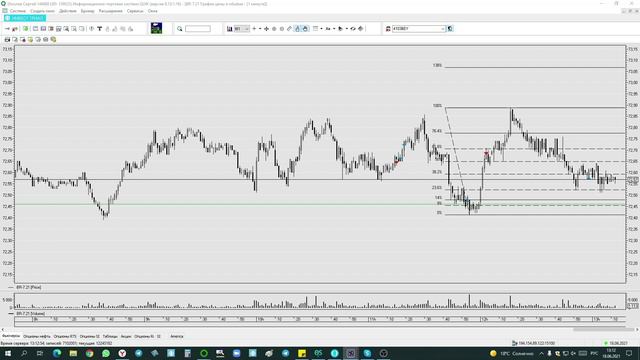Focus the toolbar search input field
The height and width of the screenshot is (360, 640).
tap(198, 29)
